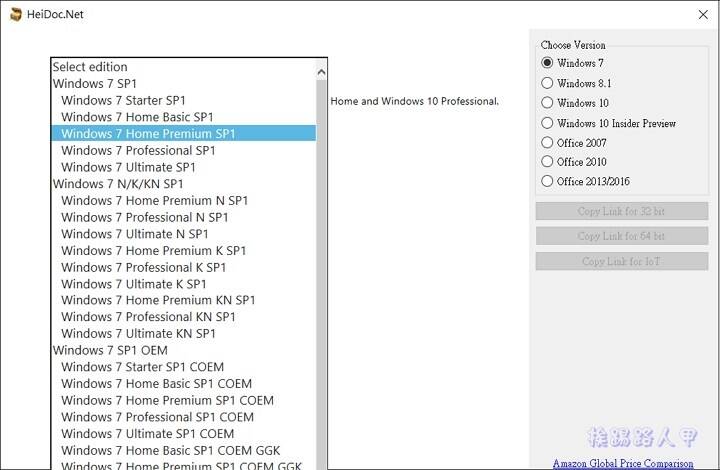The image size is (720, 470).
Task: Pick Windows 7 Starter SP1 COEM
Action: (184, 367)
